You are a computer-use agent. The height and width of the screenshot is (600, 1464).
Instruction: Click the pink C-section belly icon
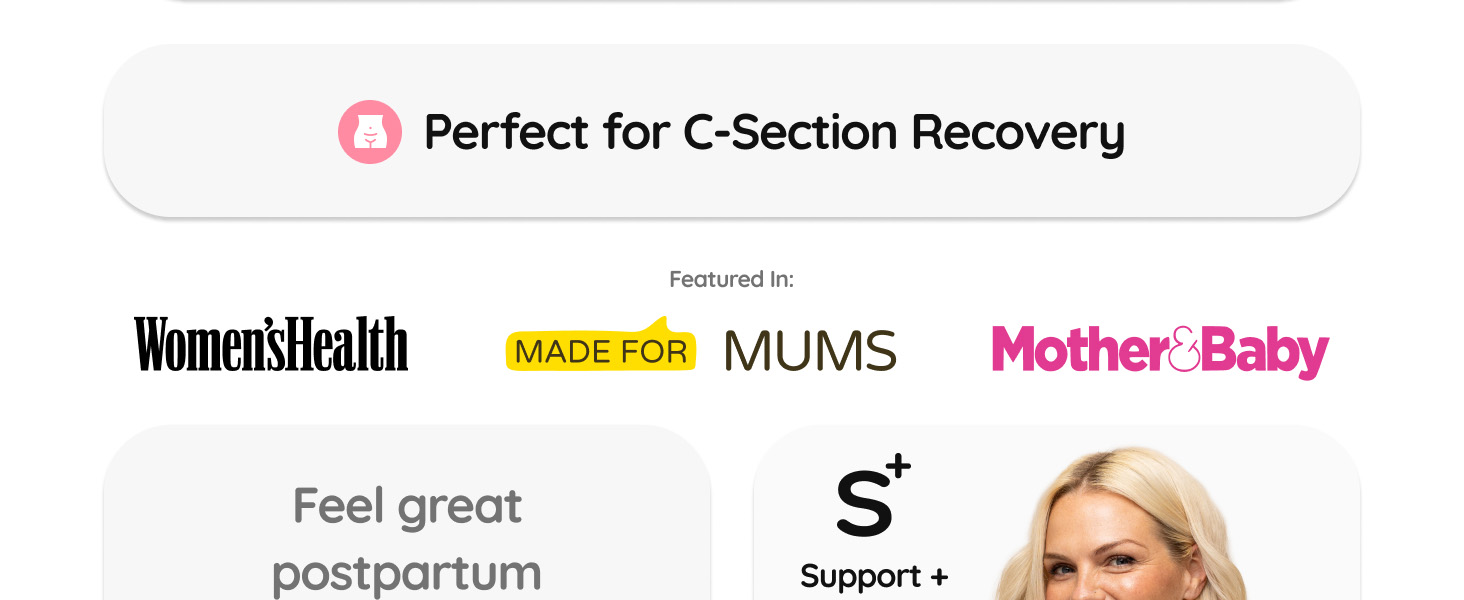[x=370, y=132]
